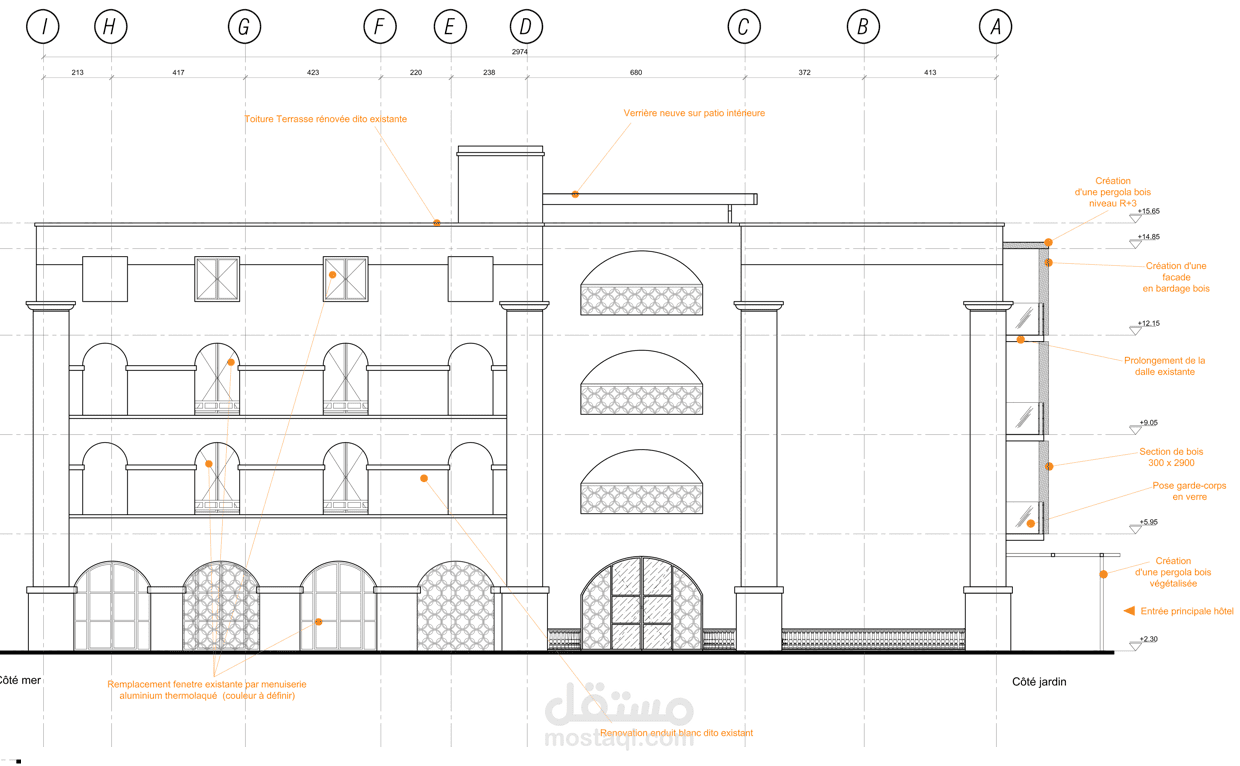Click the 'Toiture Terrasse rénovée dito existante' note
Image resolution: width=1240 pixels, height=766 pixels.
point(326,119)
